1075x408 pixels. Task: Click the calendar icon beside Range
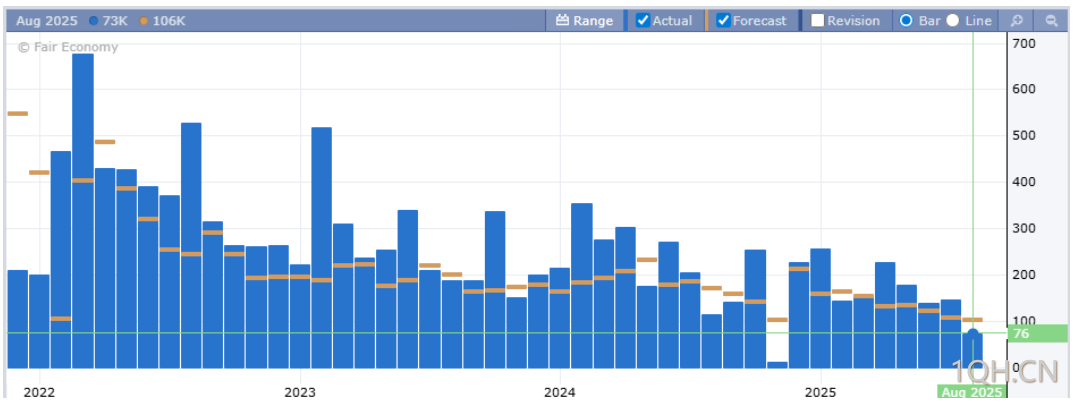(562, 20)
